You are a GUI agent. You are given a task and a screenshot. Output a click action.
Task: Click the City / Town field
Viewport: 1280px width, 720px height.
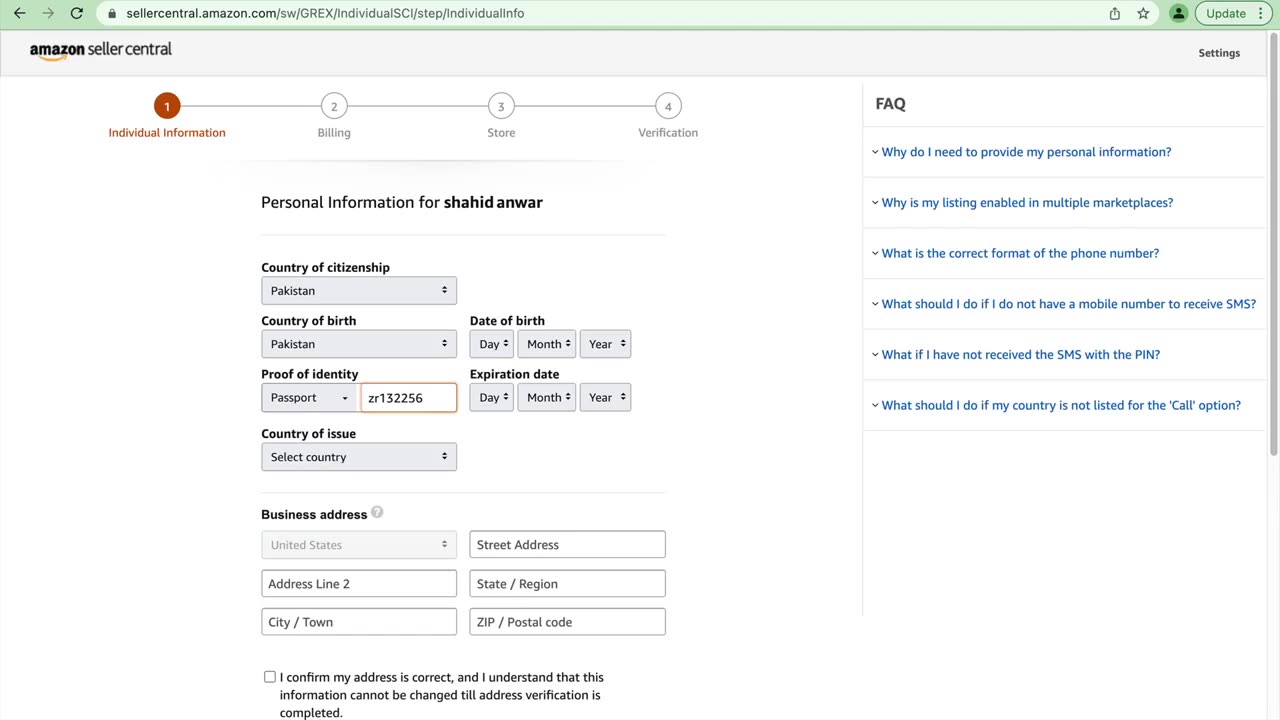[359, 622]
